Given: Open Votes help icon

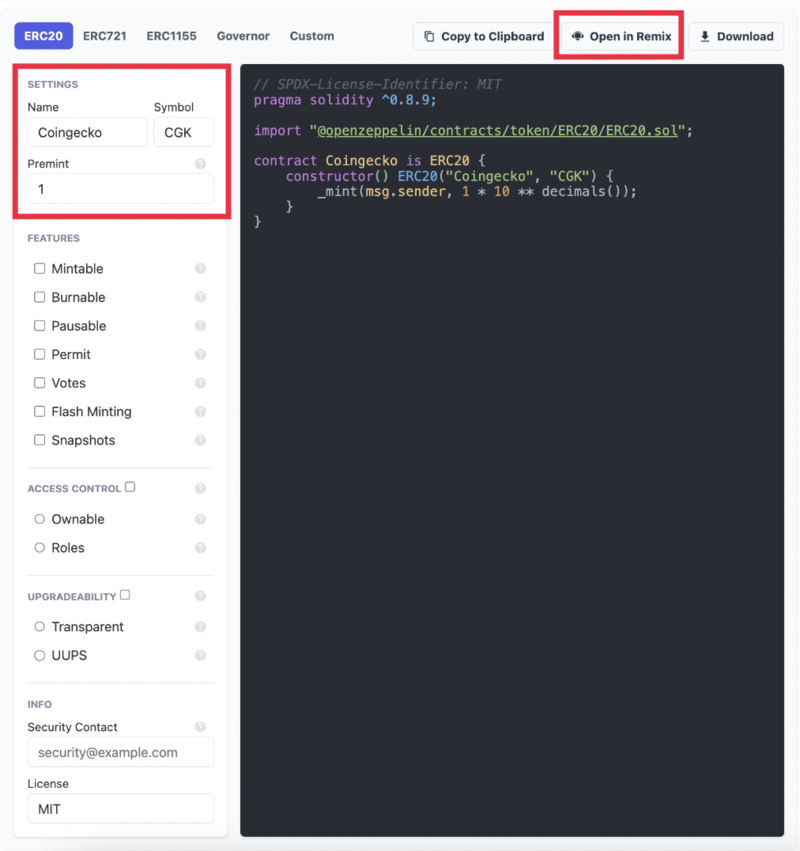Looking at the screenshot, I should 200,383.
